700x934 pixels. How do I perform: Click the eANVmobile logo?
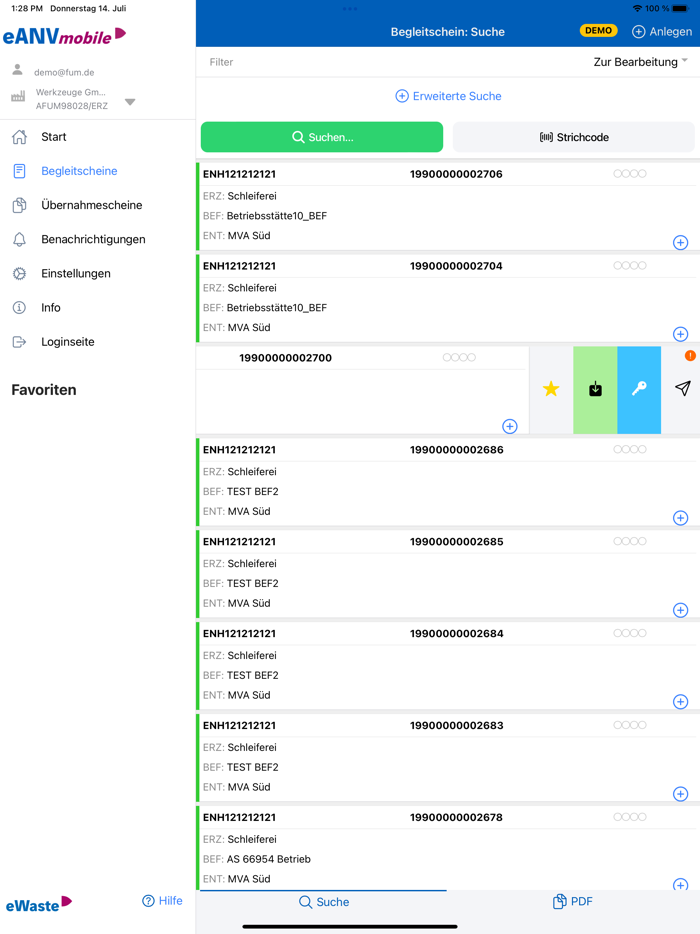pyautogui.click(x=64, y=36)
